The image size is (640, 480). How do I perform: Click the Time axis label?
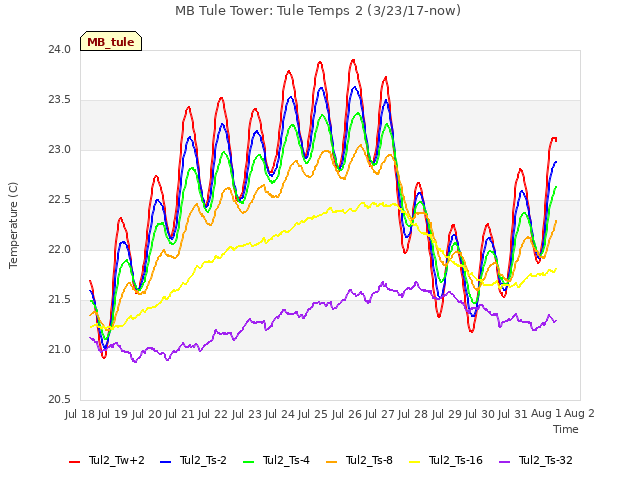tap(566, 429)
